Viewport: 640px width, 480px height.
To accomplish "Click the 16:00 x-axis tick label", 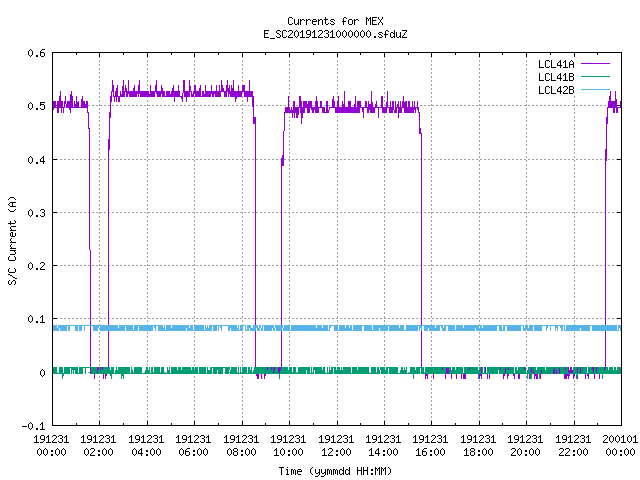I will [431, 452].
